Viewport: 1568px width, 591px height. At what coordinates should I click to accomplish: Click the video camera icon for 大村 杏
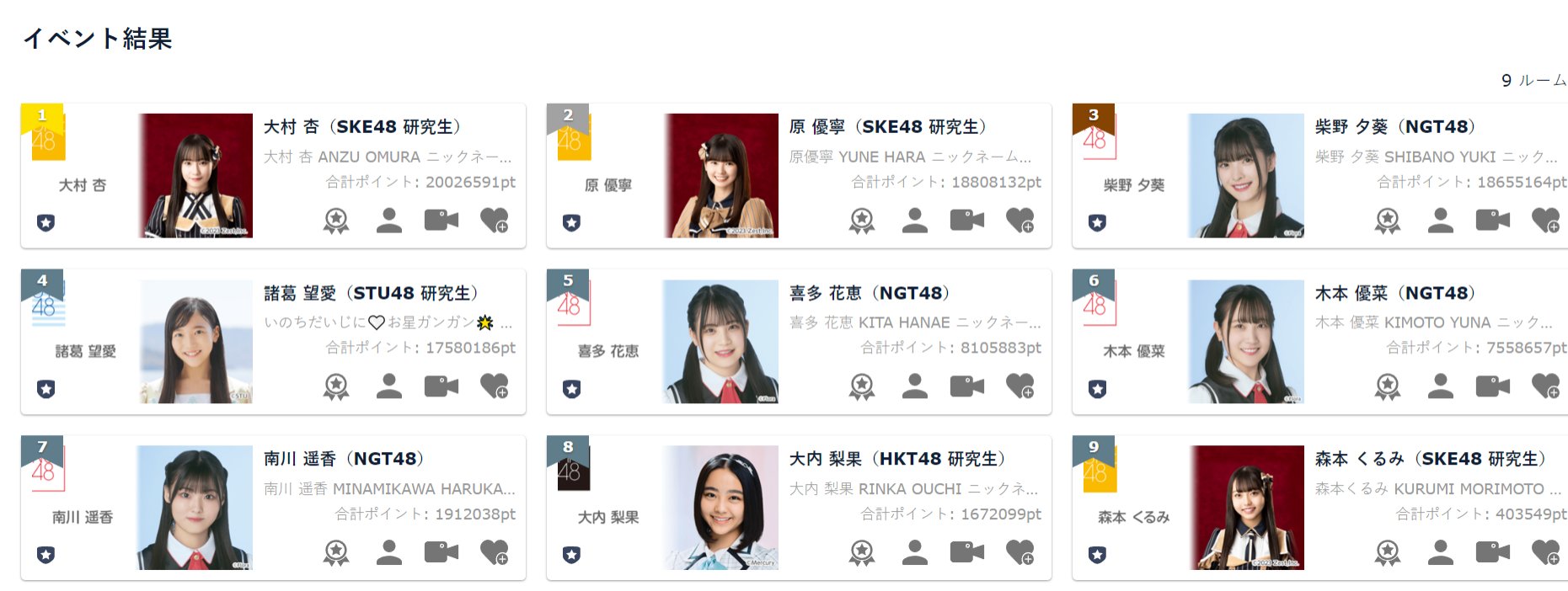(x=442, y=221)
